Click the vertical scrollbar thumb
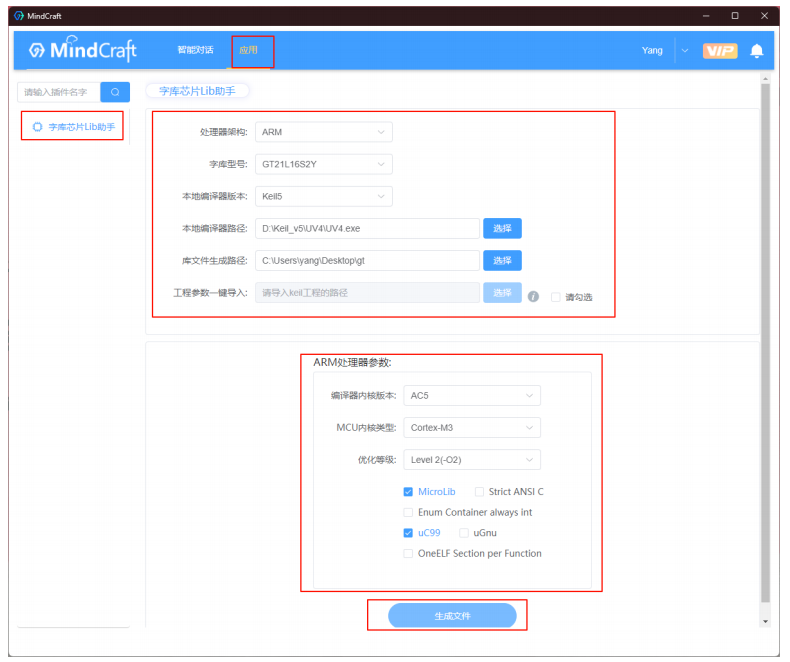790x662 pixels. point(765,343)
